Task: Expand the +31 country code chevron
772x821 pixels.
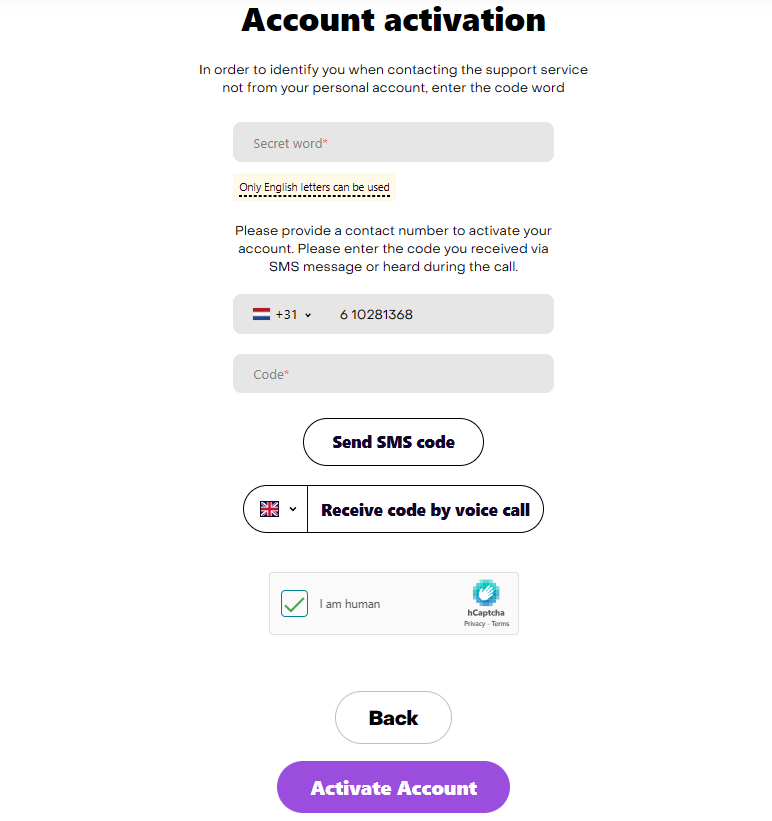Action: (308, 315)
